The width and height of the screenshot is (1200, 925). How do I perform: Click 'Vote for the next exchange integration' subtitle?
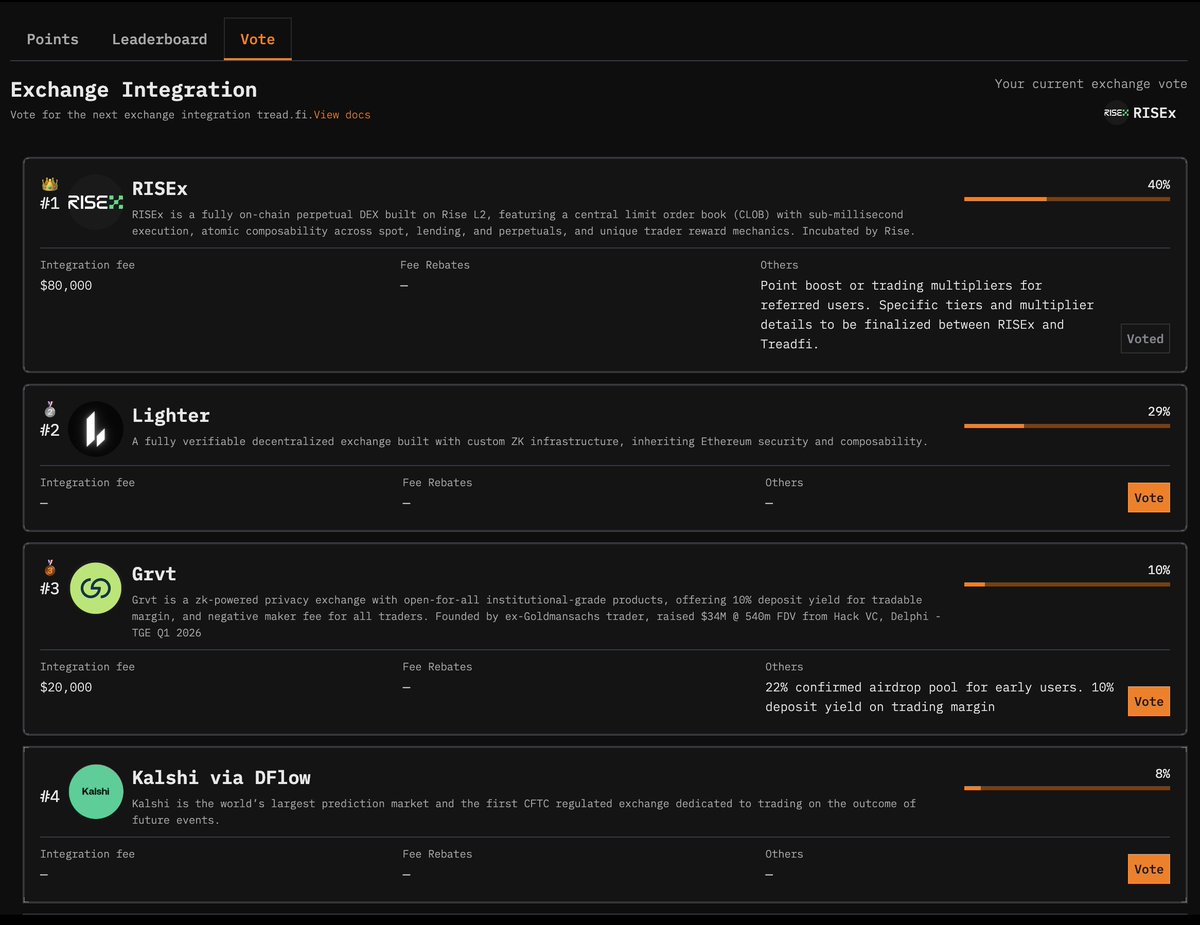pos(161,115)
